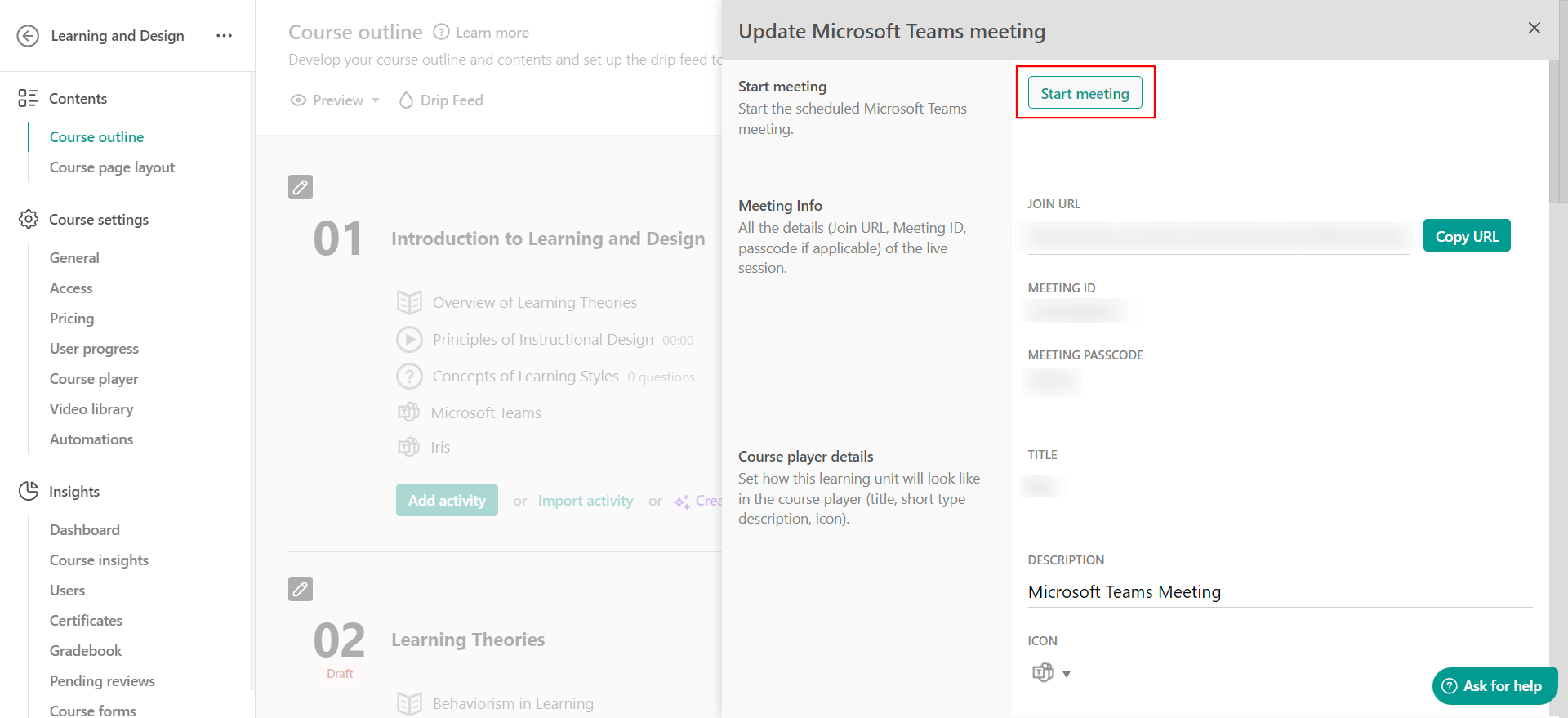The height and width of the screenshot is (718, 1568).
Task: Click the Microsoft Teams activity row
Action: (x=486, y=413)
